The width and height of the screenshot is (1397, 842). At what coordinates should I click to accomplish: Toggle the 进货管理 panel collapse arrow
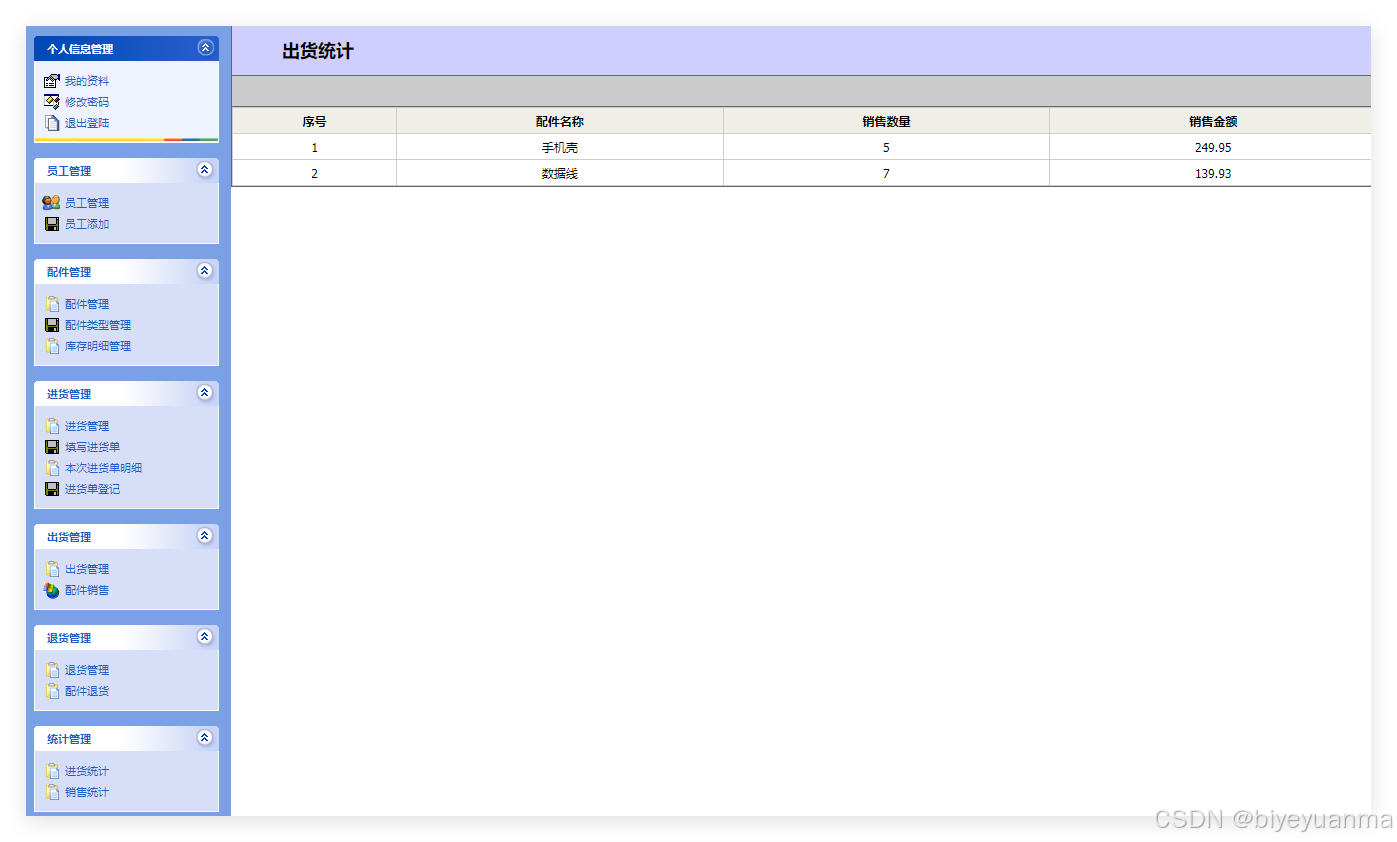[205, 392]
